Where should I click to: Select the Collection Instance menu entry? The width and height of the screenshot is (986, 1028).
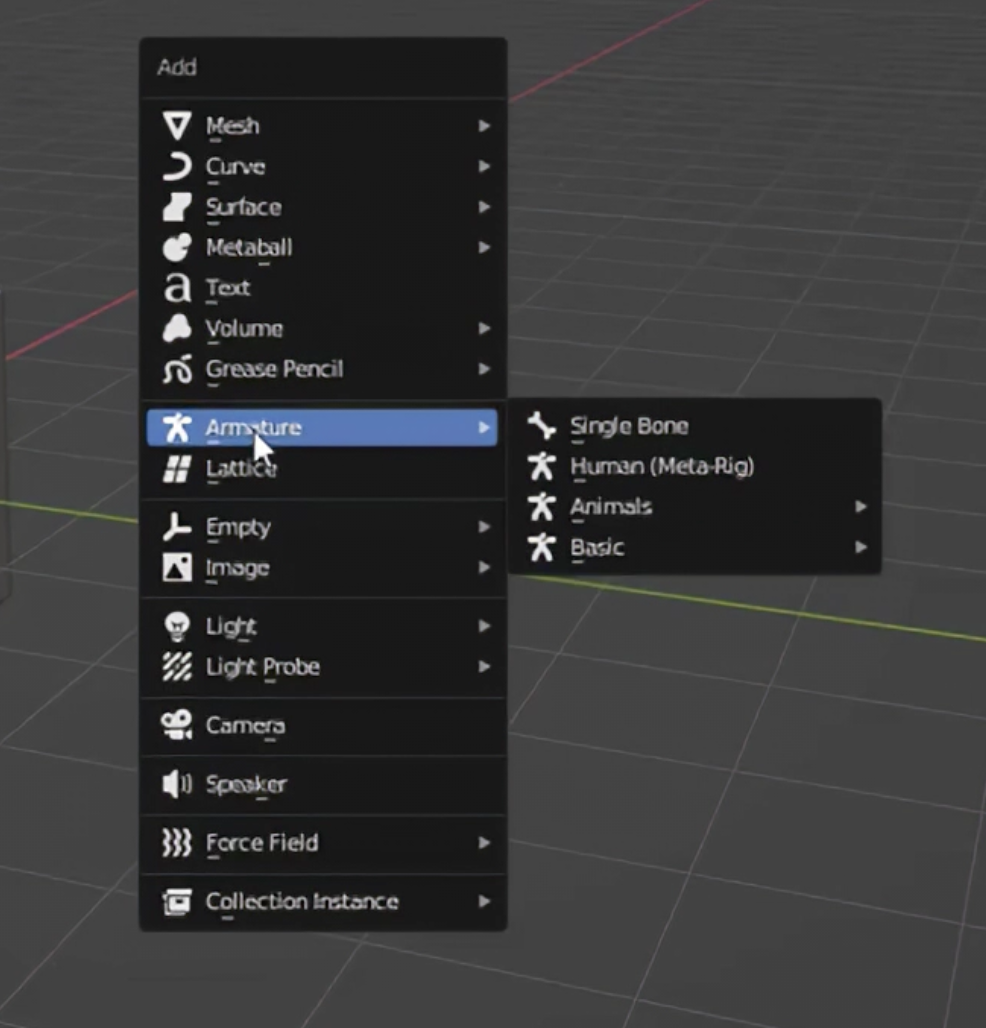pyautogui.click(x=323, y=901)
